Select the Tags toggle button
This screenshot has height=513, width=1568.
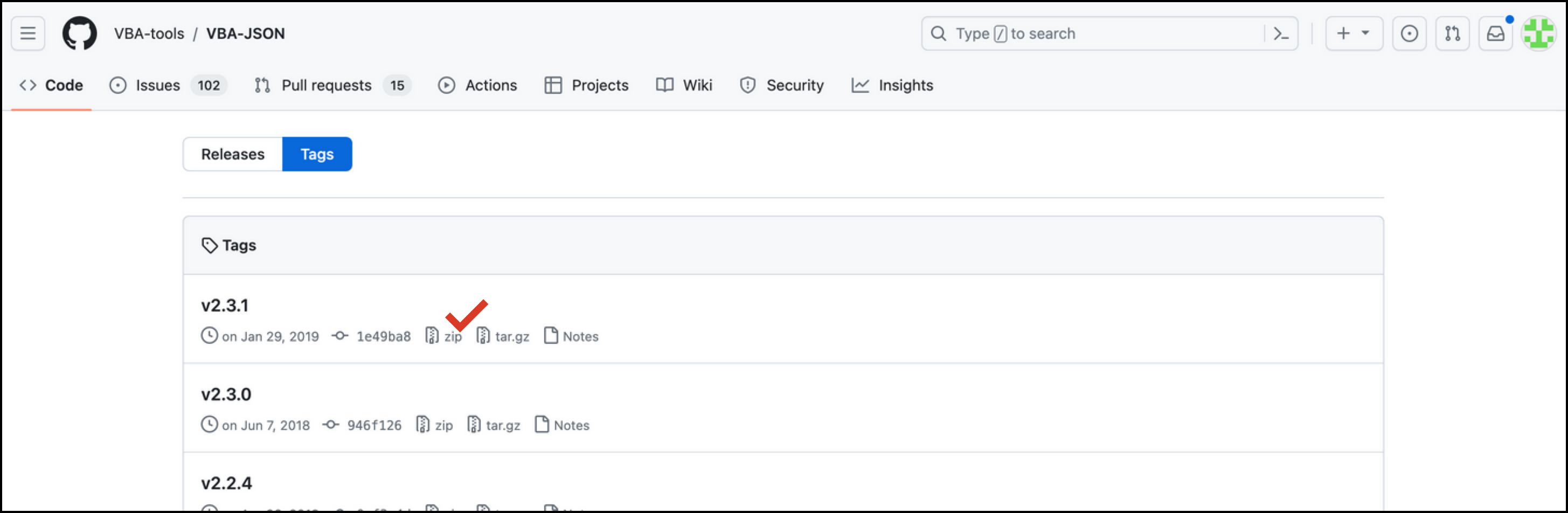point(317,154)
